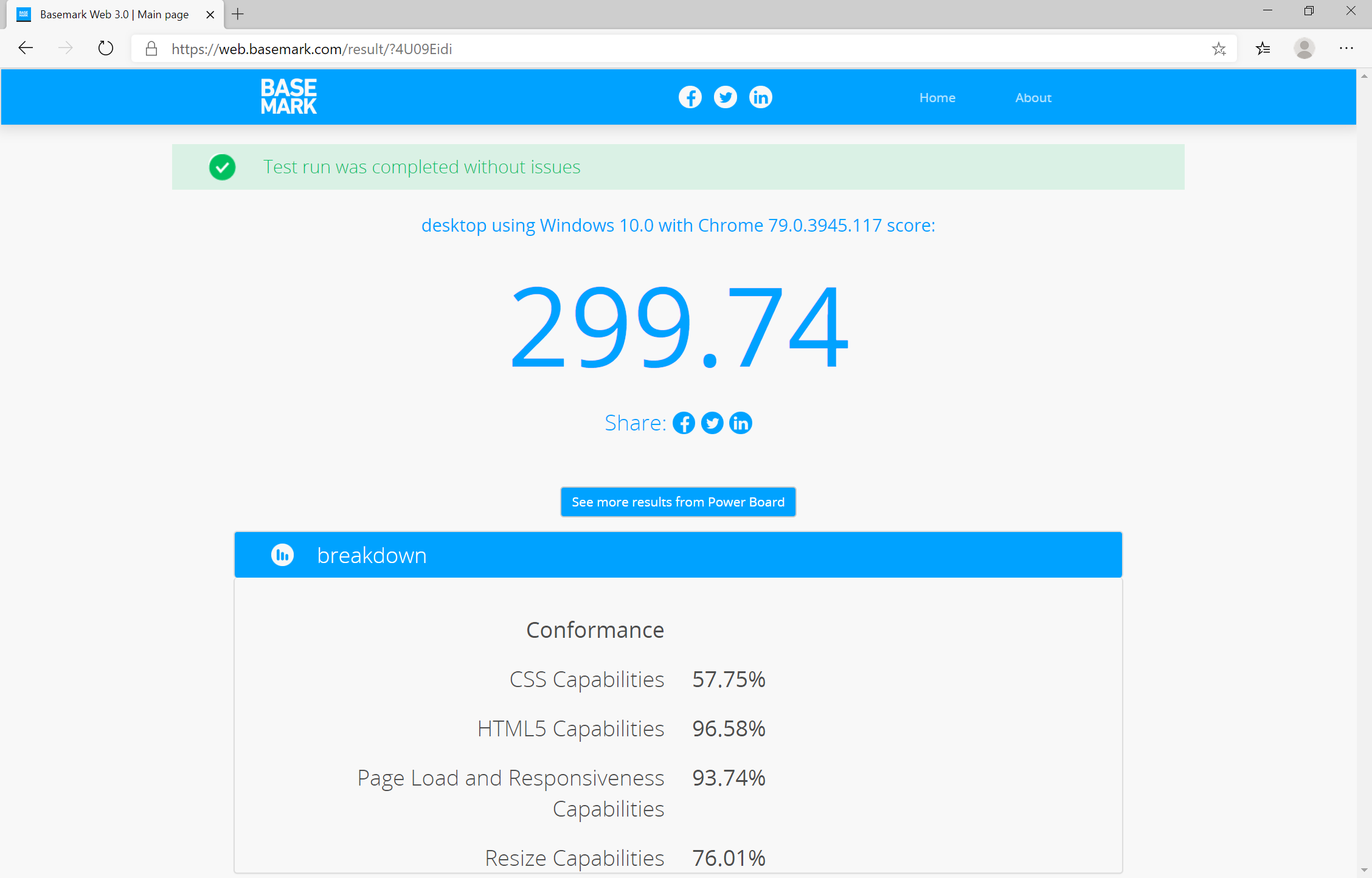Screen dimensions: 1372x878
Task: Restore down the browser window
Action: tap(1309, 11)
